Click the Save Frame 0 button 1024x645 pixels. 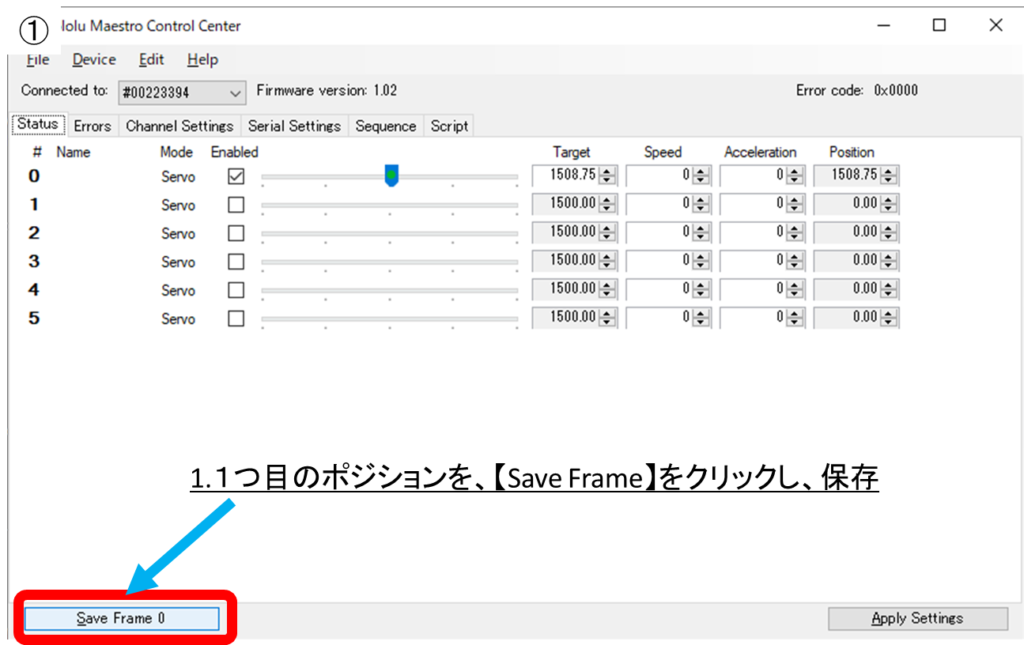pos(122,618)
